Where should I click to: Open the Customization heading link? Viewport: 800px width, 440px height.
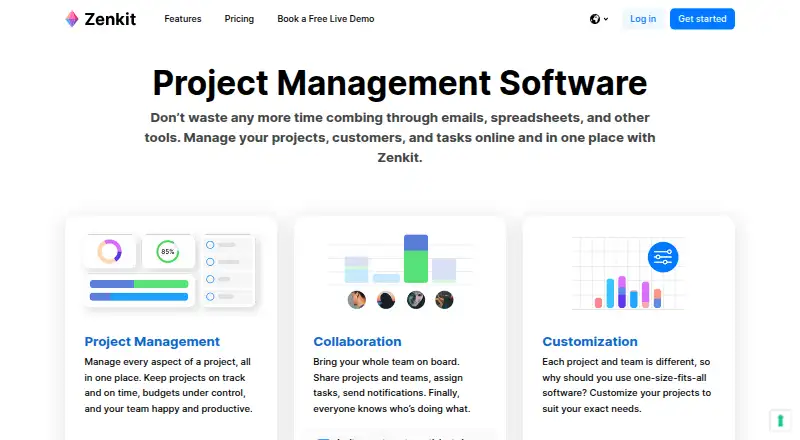pos(590,341)
